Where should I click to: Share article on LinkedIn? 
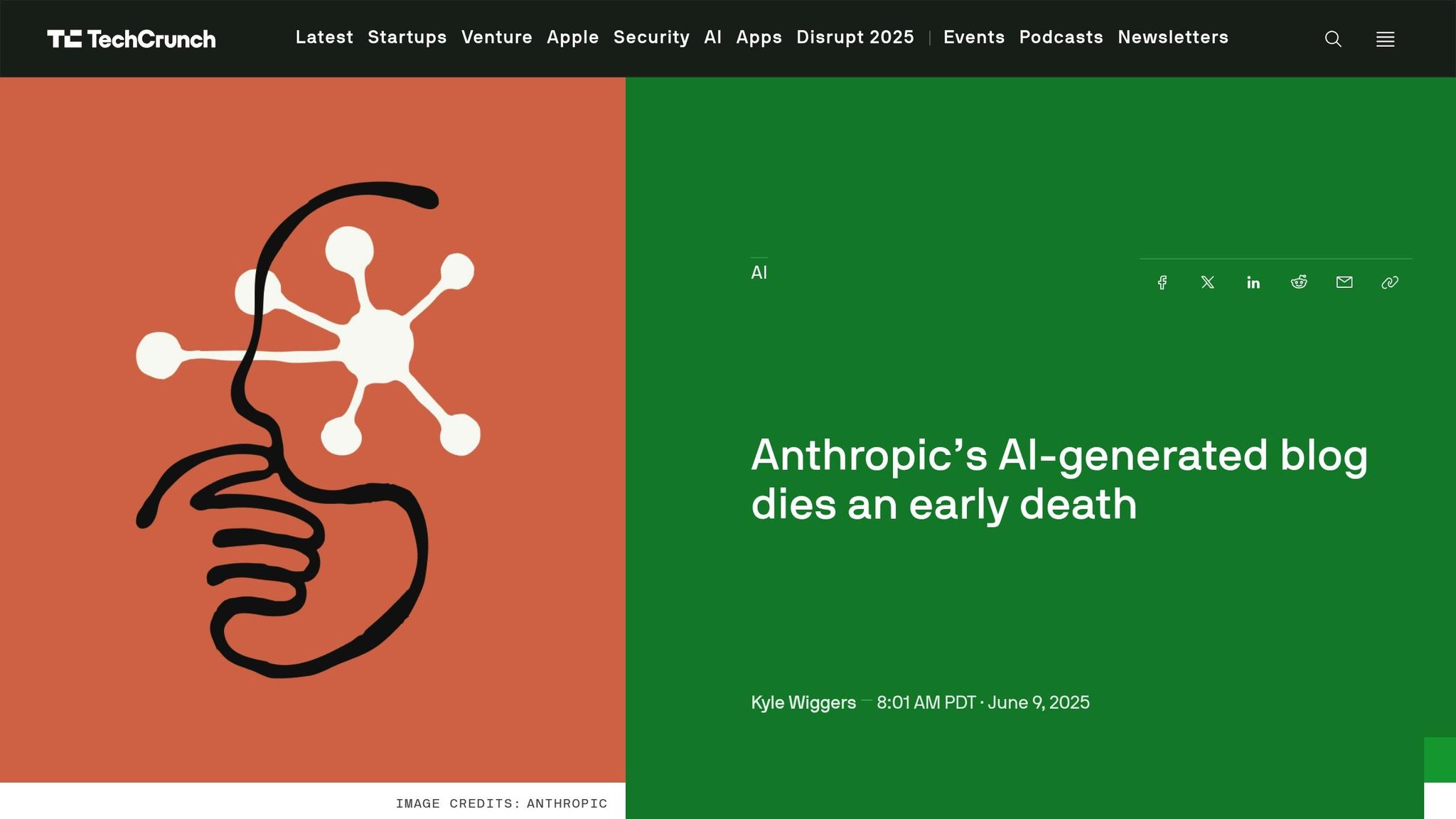tap(1253, 282)
